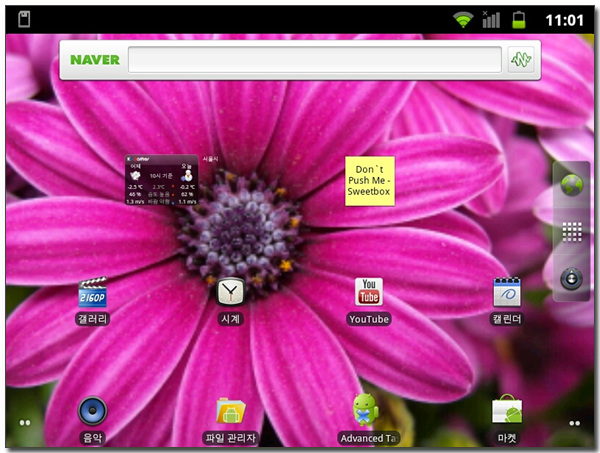
Task: Tap the Wi-Fi status icon
Action: (x=463, y=19)
